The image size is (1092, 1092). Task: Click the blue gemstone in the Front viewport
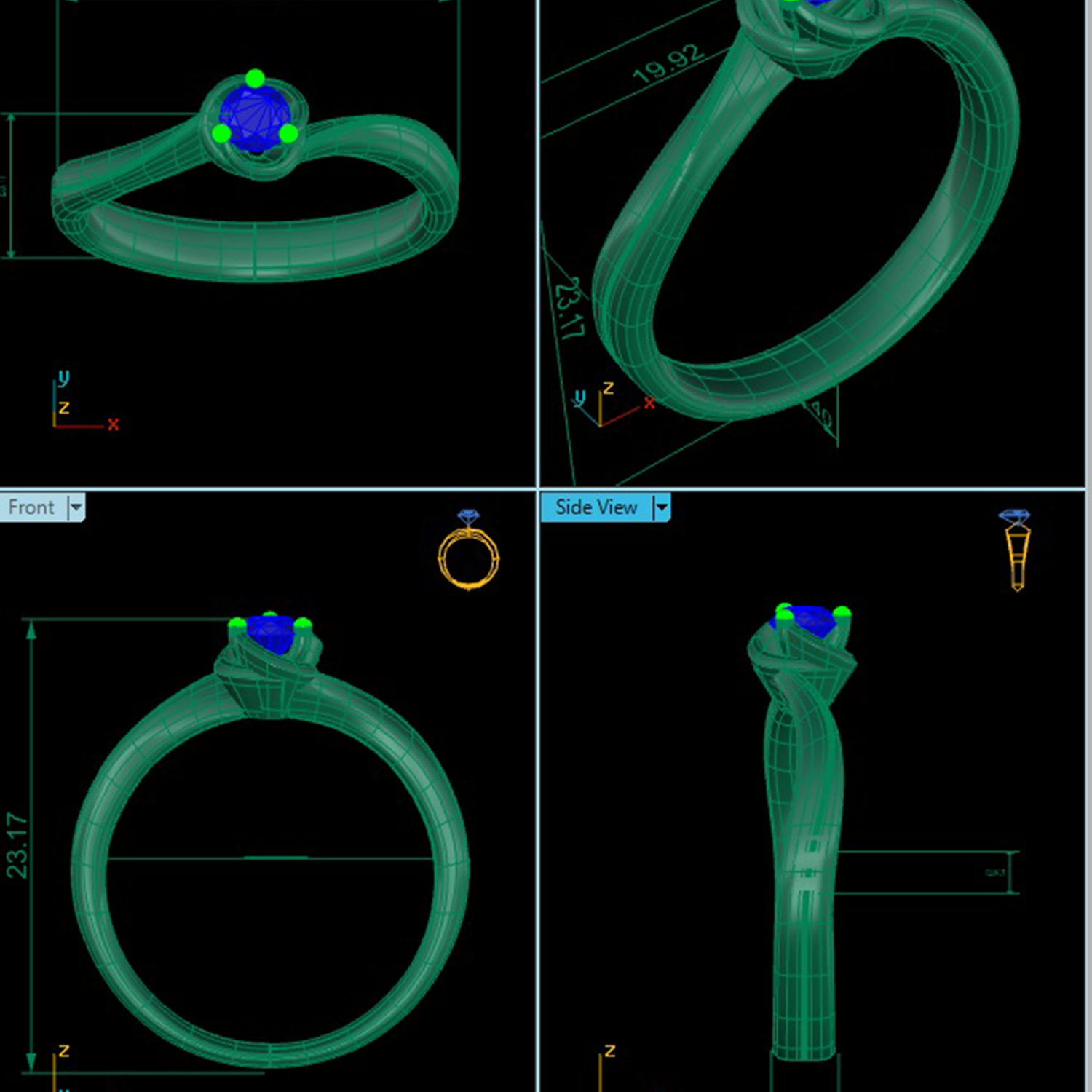270,633
